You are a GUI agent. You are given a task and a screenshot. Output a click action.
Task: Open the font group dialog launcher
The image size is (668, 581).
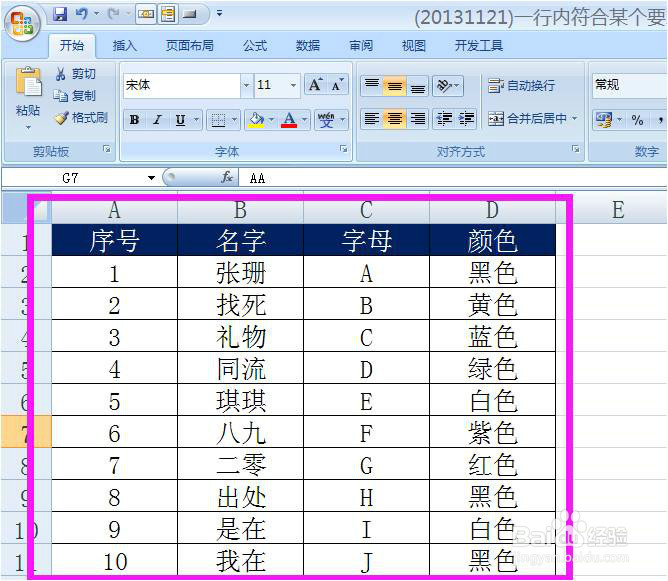click(x=343, y=149)
